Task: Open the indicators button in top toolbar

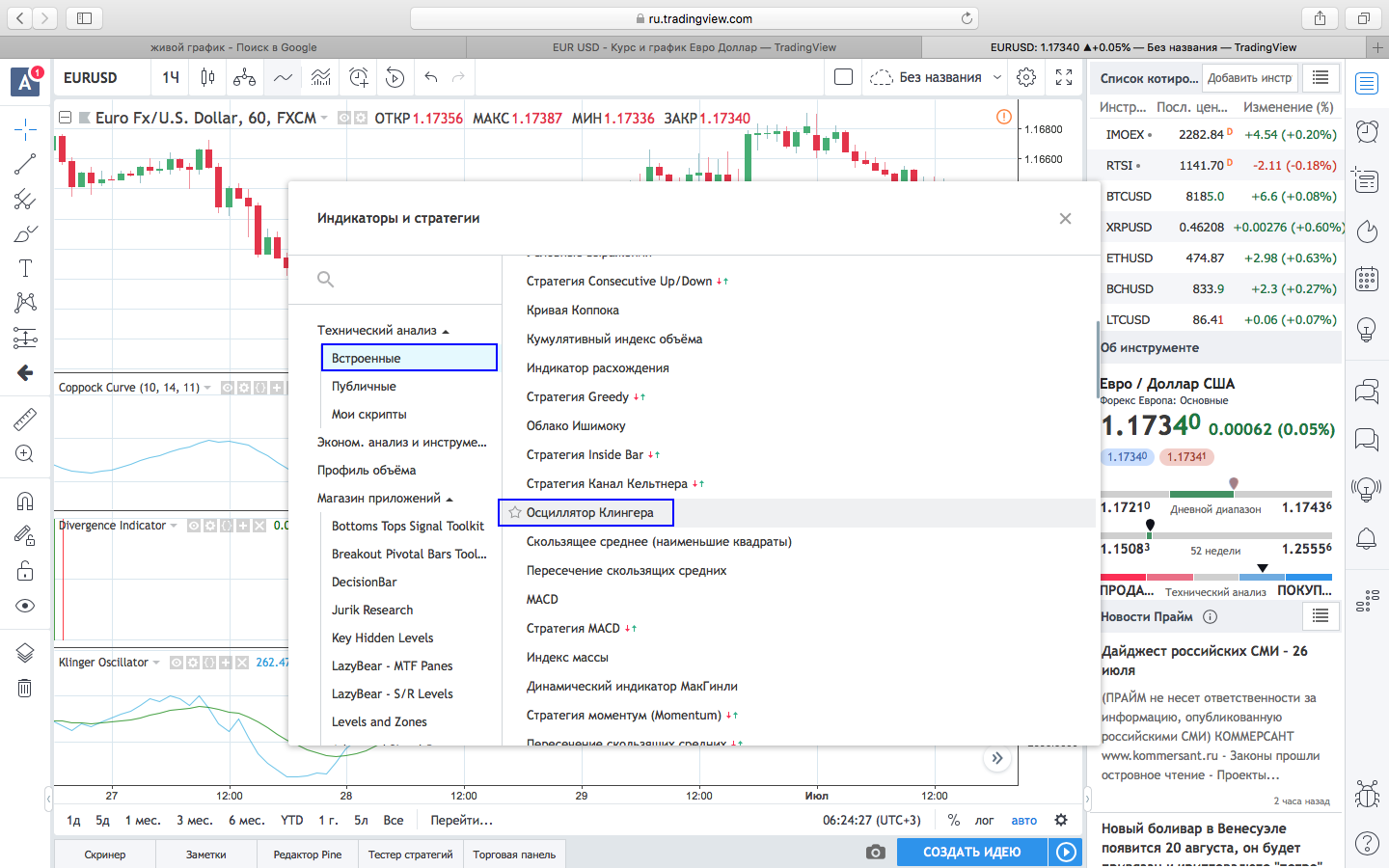Action: tap(283, 77)
